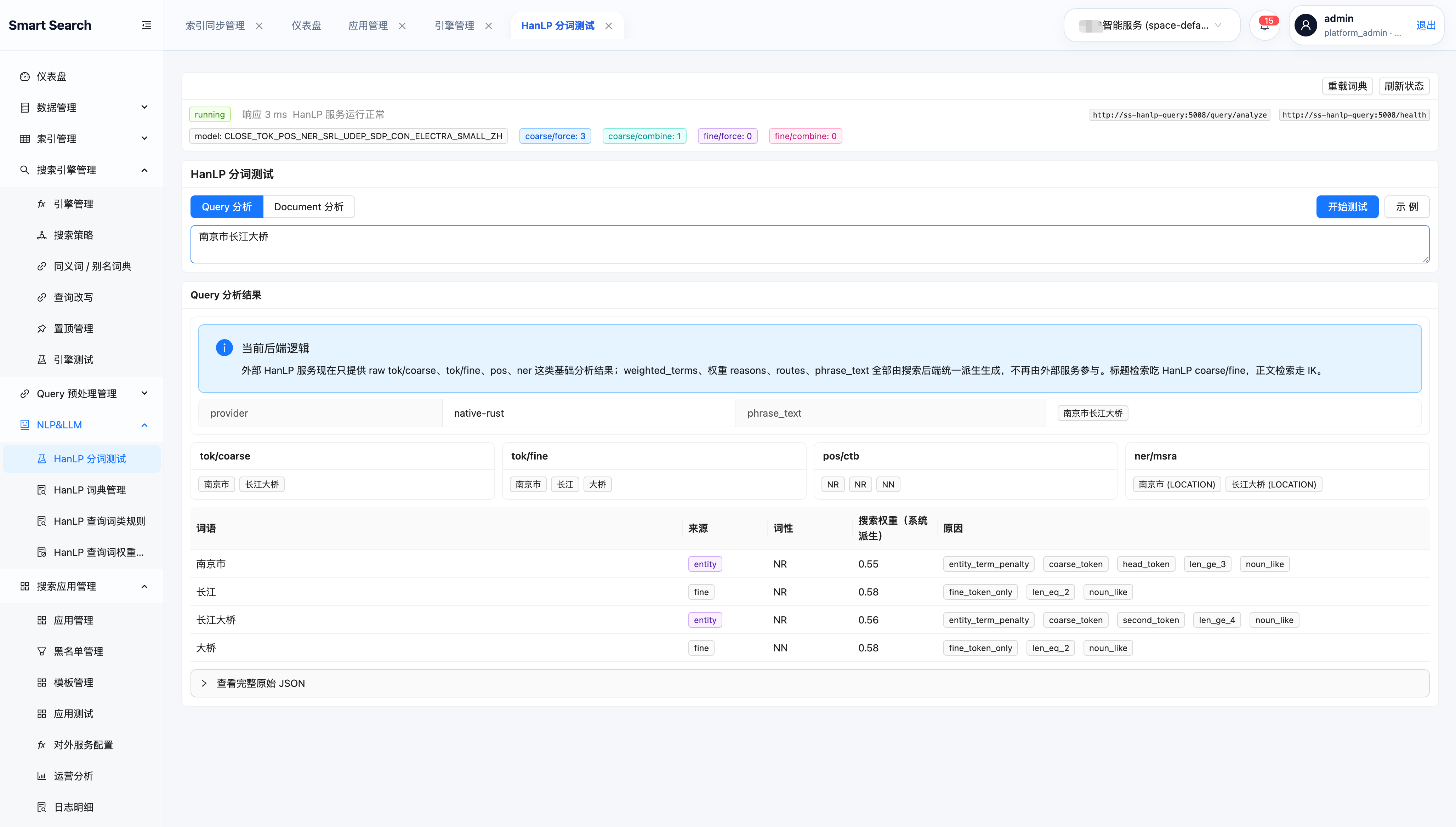The width and height of the screenshot is (1456, 827).
Task: Expand the 索引管理 menu chevron
Action: point(144,138)
